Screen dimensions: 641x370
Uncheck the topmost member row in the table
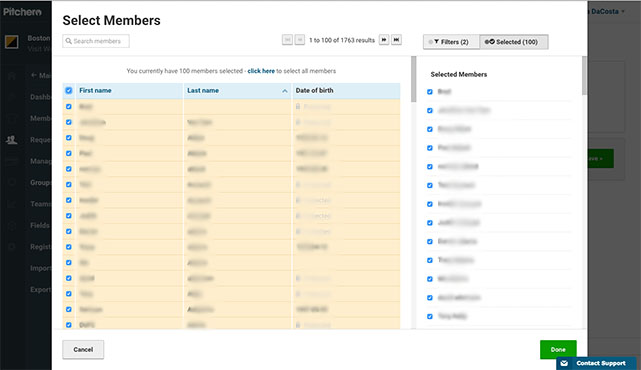tap(69, 106)
